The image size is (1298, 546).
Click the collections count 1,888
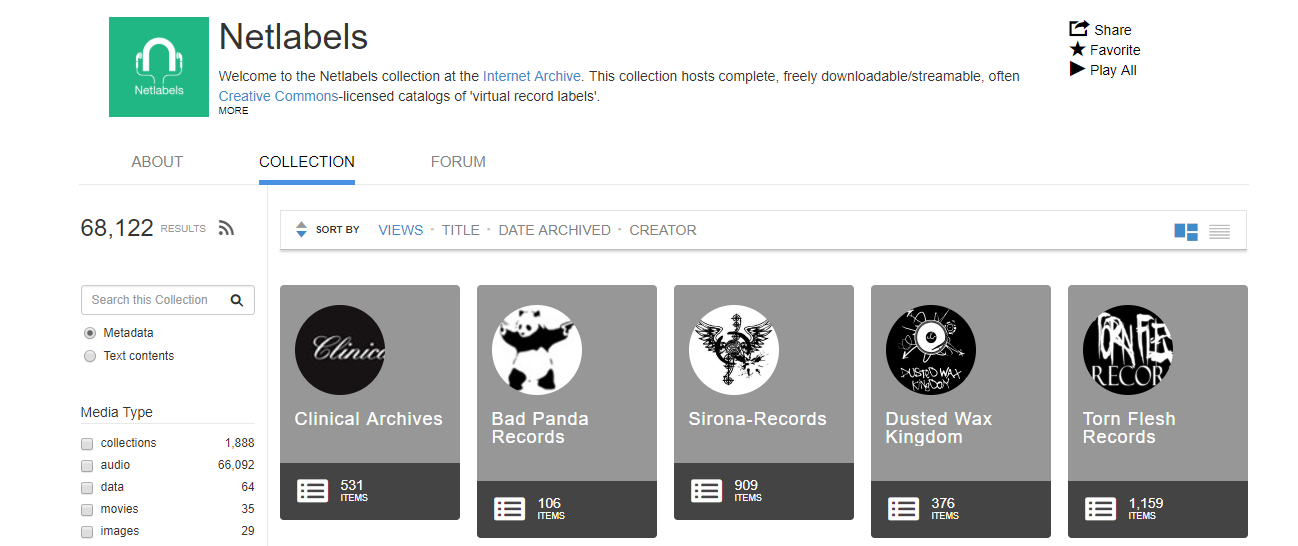click(240, 443)
